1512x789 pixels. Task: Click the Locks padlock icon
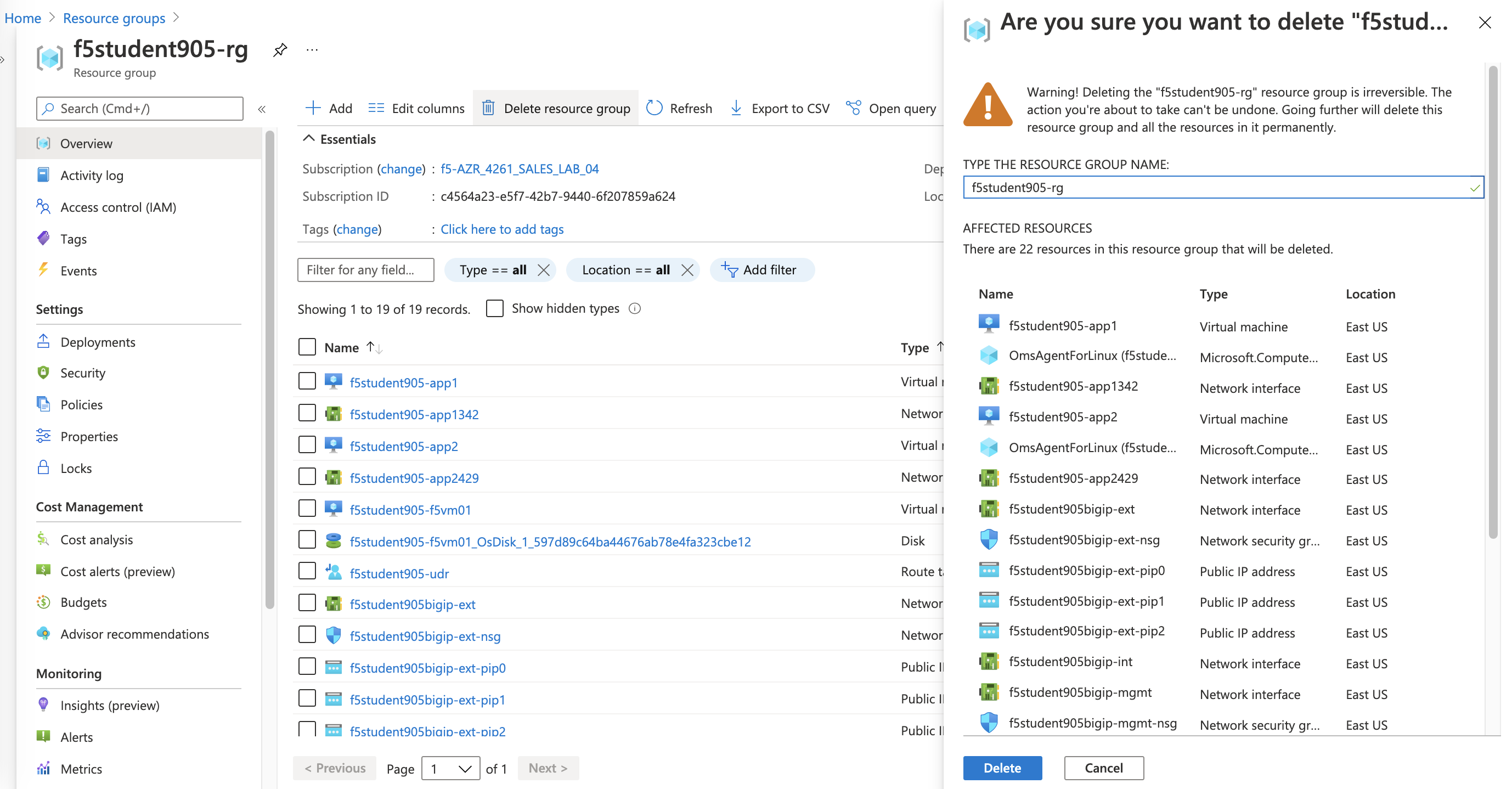coord(43,468)
